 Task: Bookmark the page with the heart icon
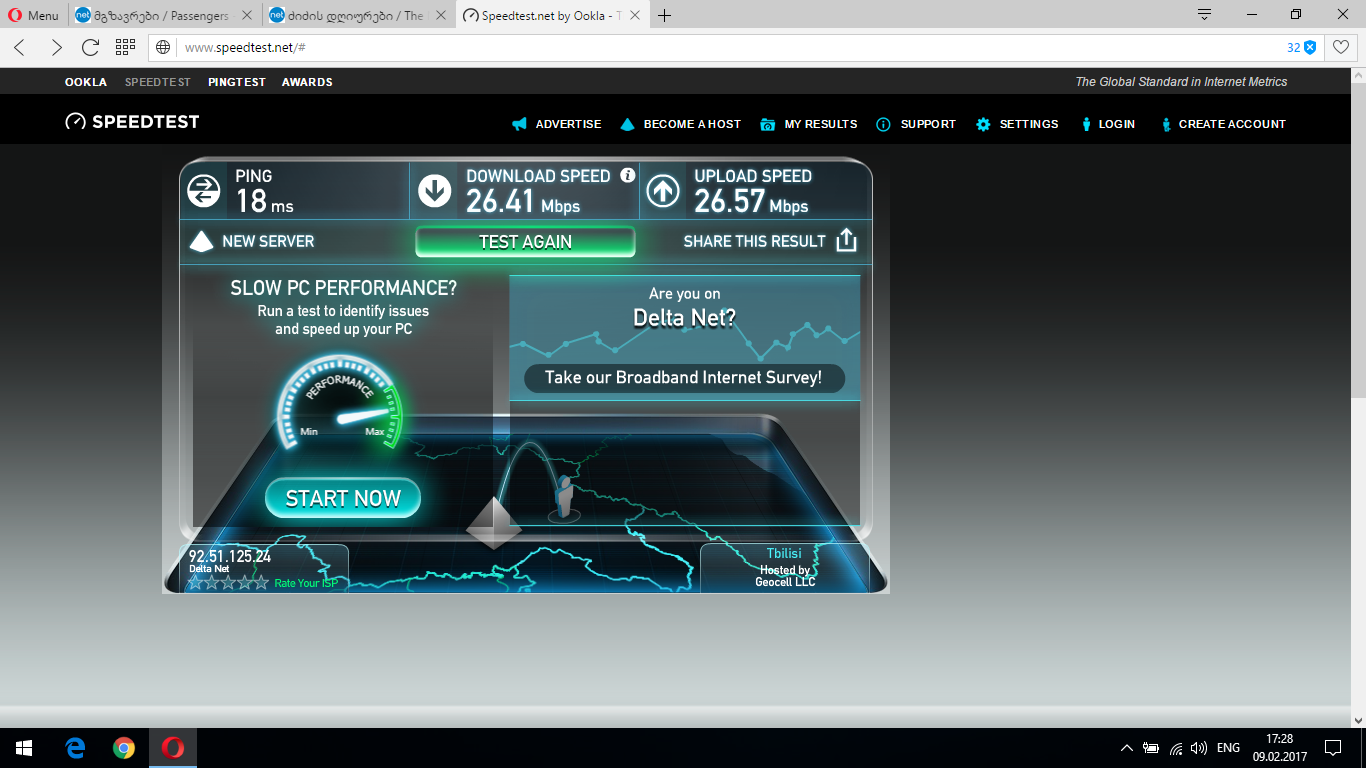[1341, 47]
